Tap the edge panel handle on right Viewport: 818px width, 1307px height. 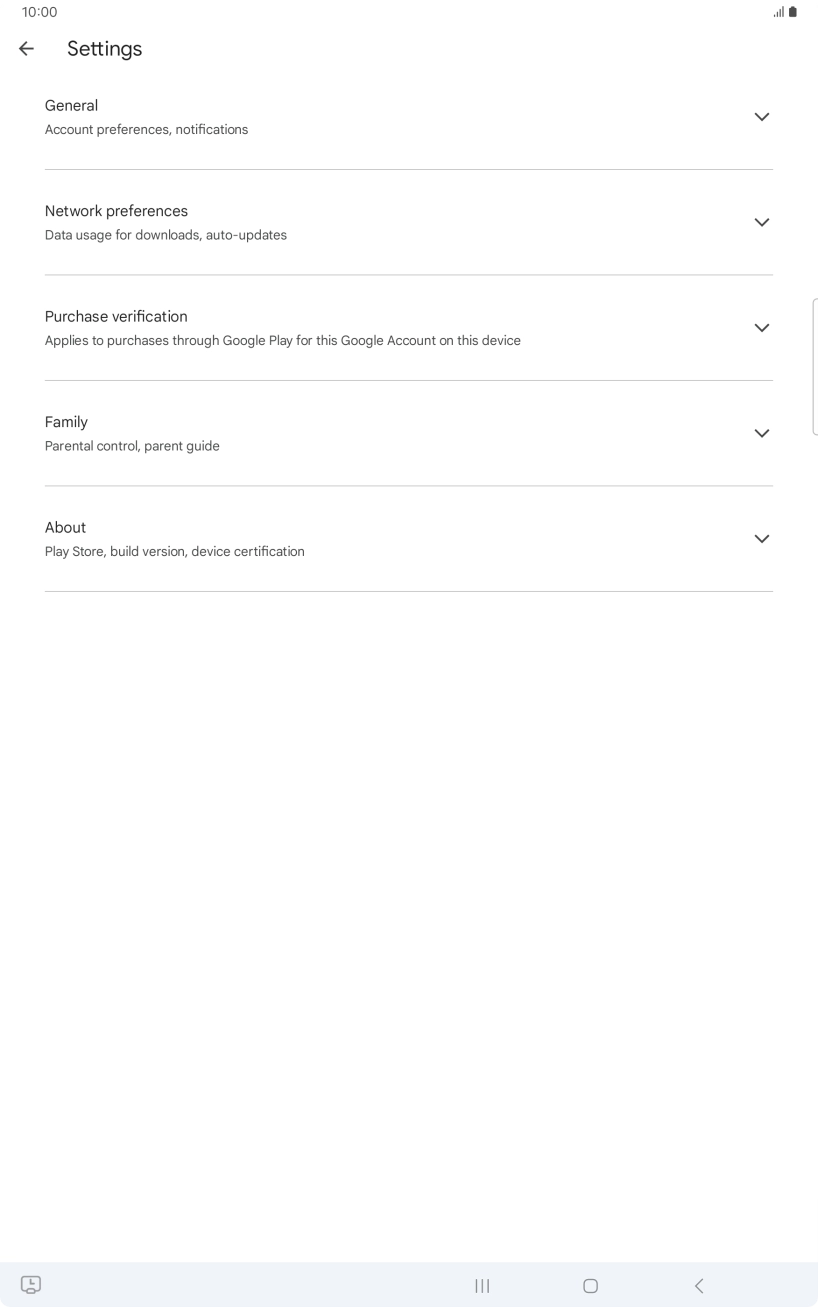point(814,366)
